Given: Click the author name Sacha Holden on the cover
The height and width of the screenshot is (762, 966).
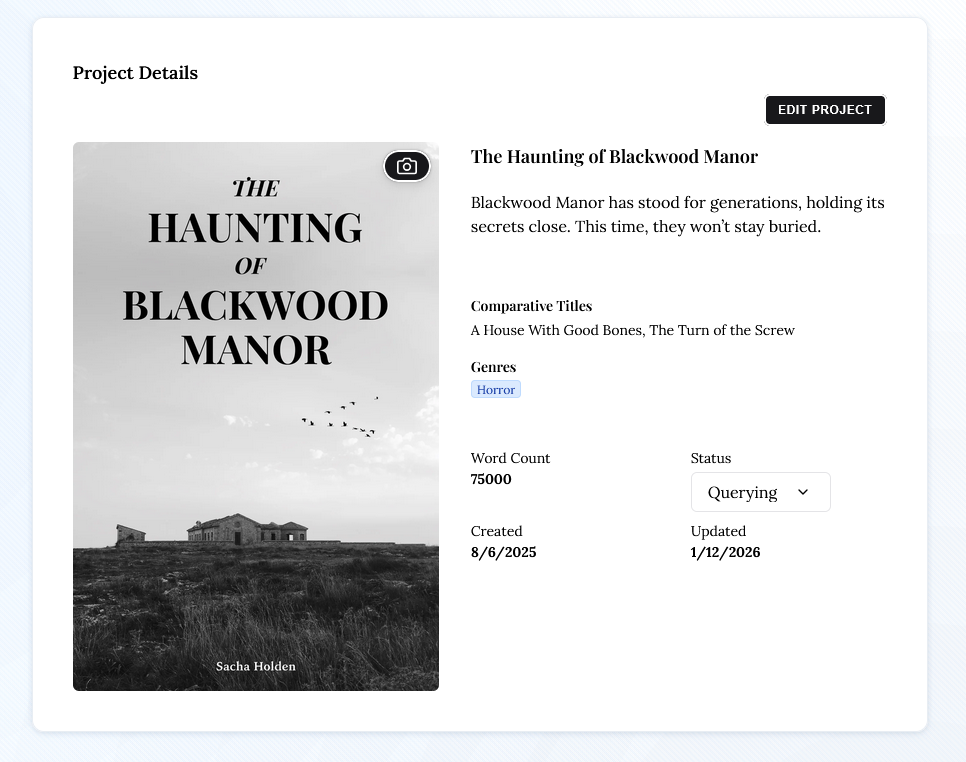Looking at the screenshot, I should 256,666.
